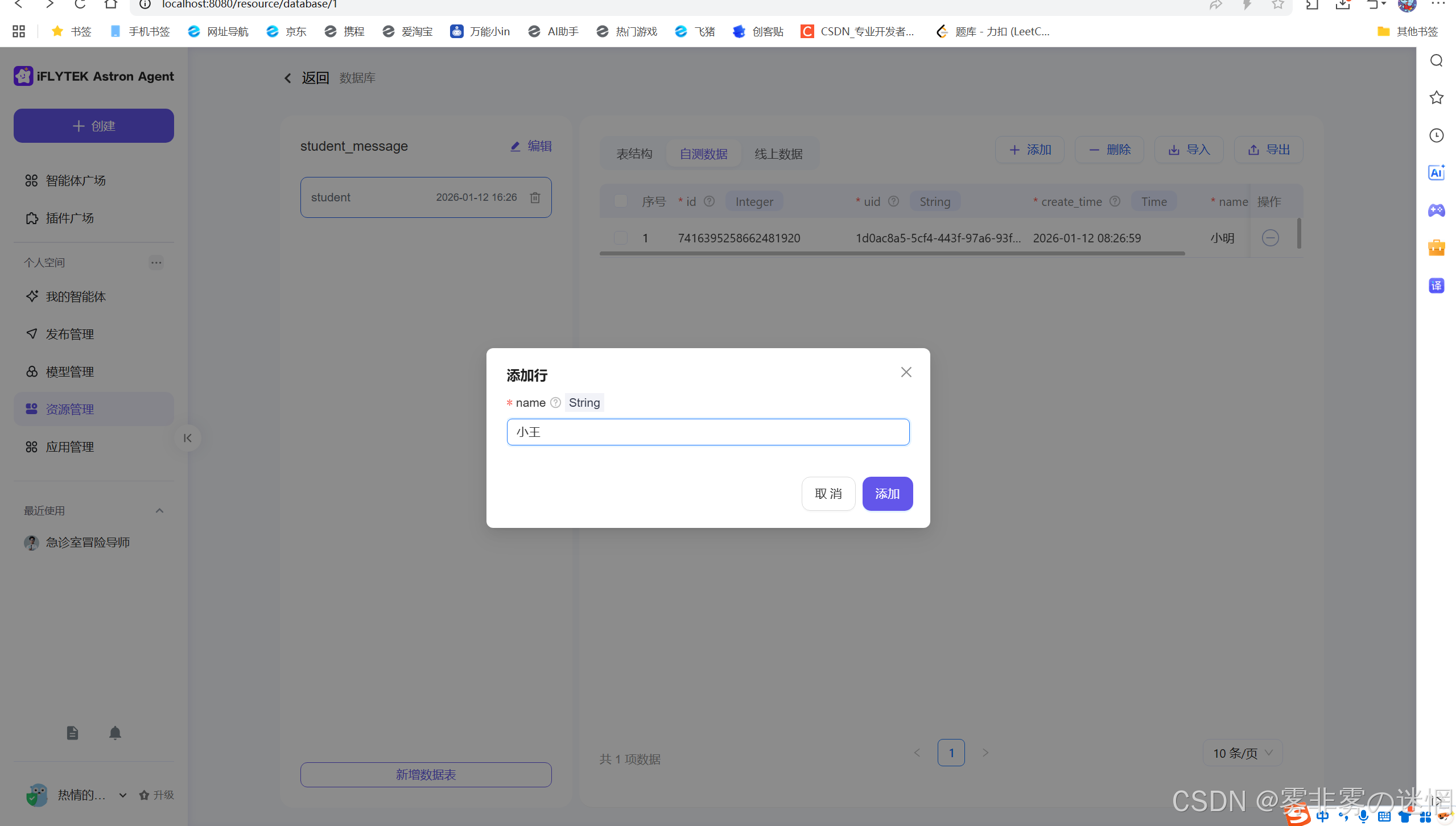Viewport: 1456px width, 826px height.
Task: Click the trash icon on student table
Action: coord(535,197)
